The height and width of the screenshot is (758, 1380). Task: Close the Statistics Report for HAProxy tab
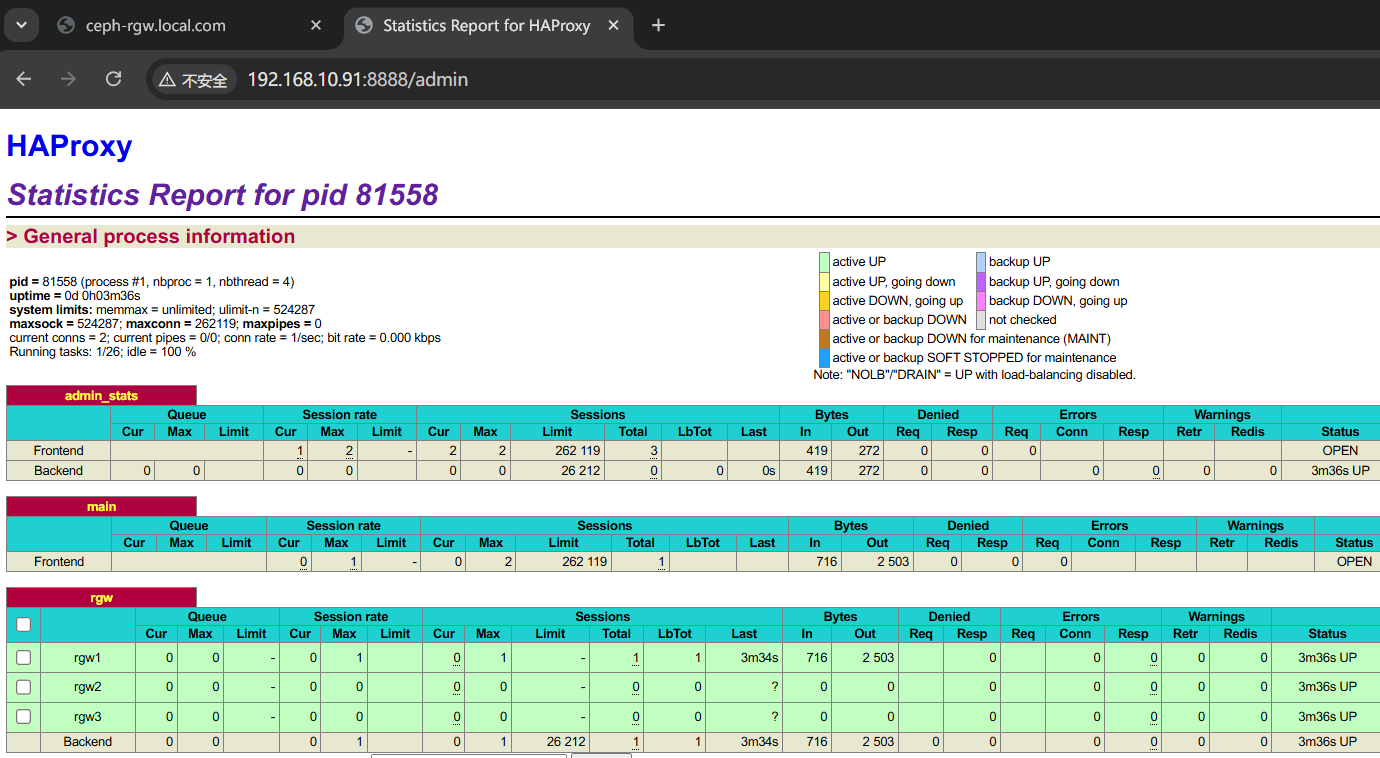[613, 25]
